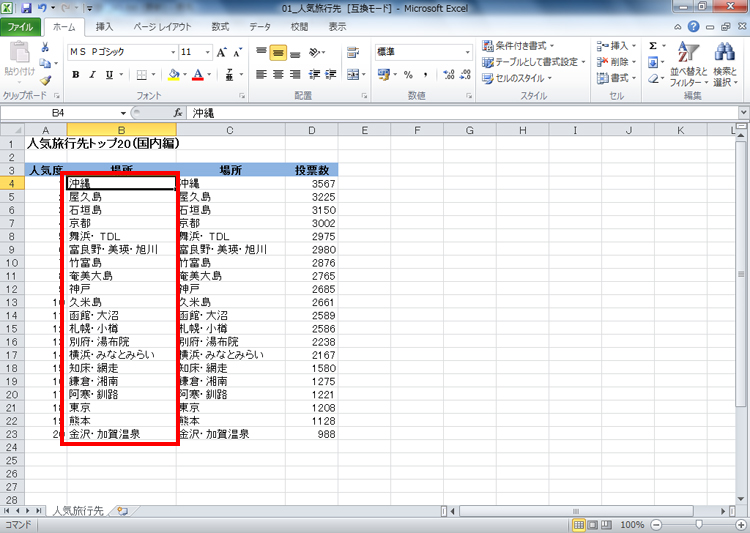Click the Excel Help question mark icon
This screenshot has width=750, height=533.
click(694, 27)
